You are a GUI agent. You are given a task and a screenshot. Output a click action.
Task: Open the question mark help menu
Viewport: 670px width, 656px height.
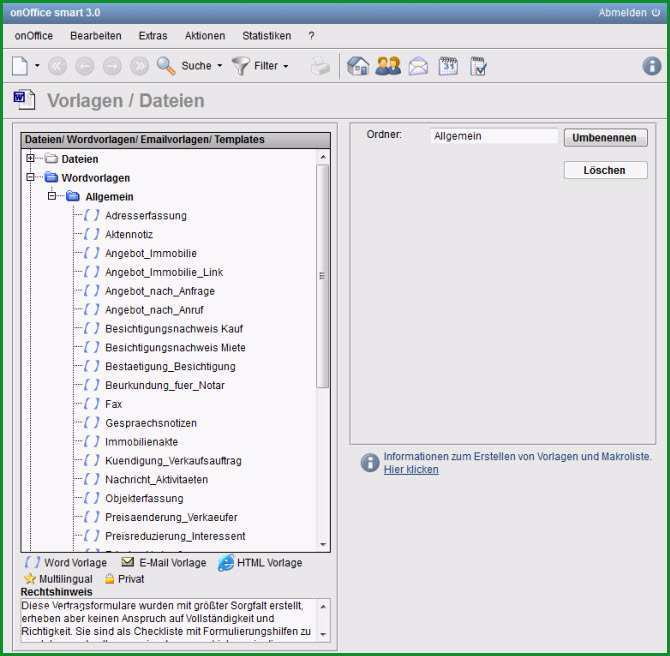click(x=311, y=36)
